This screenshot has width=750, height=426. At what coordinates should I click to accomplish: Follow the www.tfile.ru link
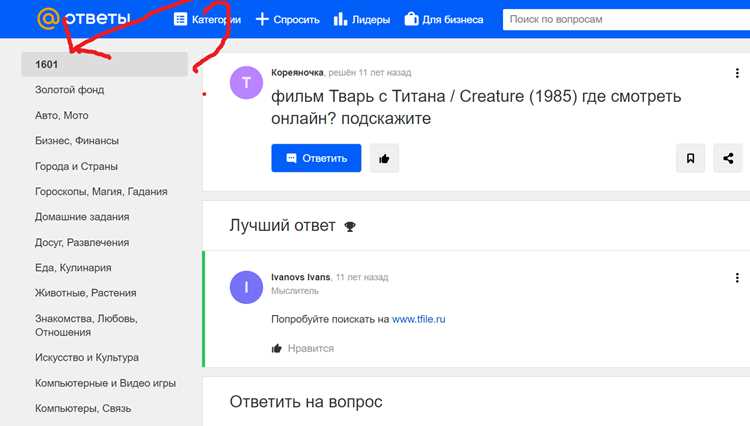point(419,319)
